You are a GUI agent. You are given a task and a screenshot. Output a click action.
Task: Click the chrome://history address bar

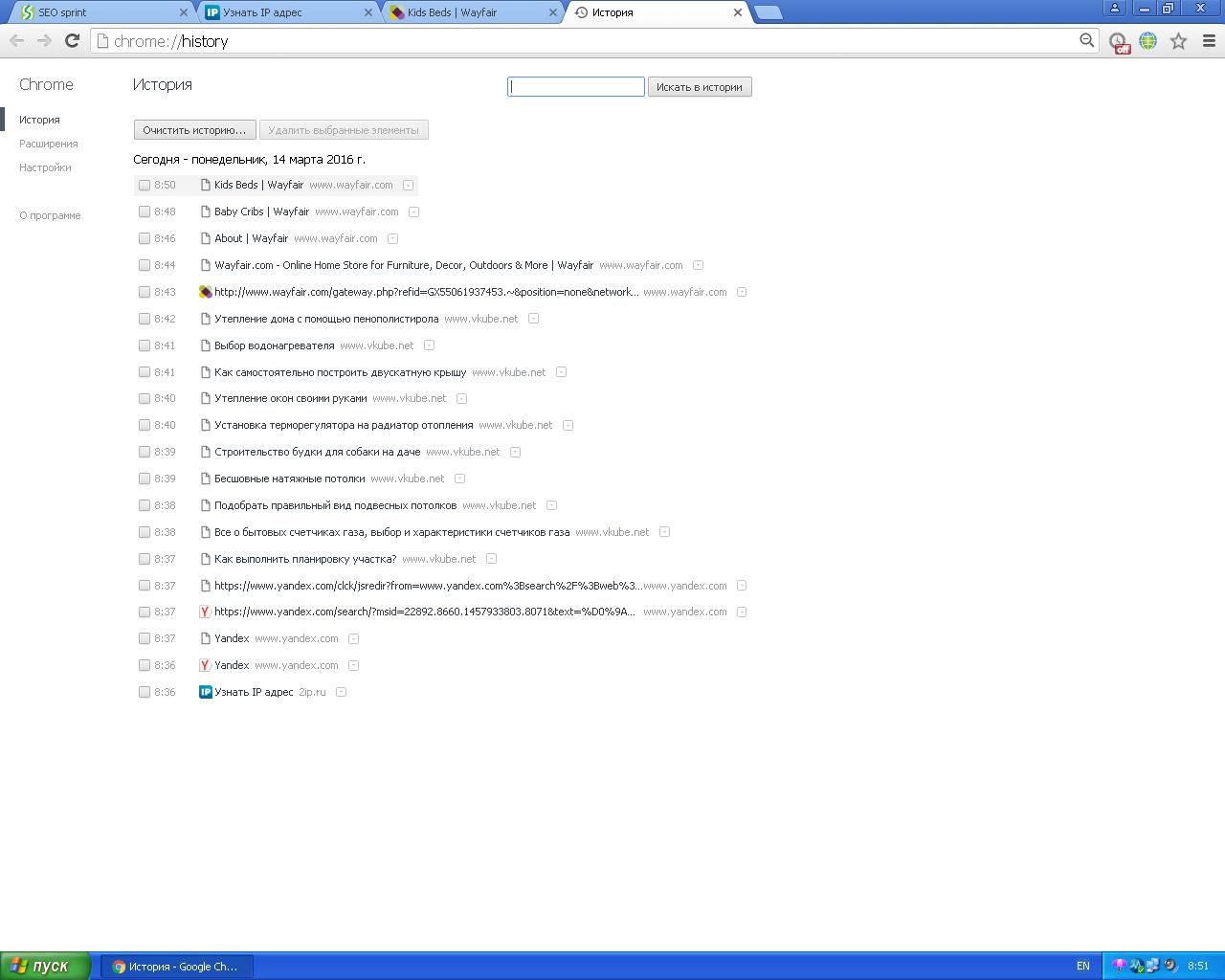tap(593, 41)
